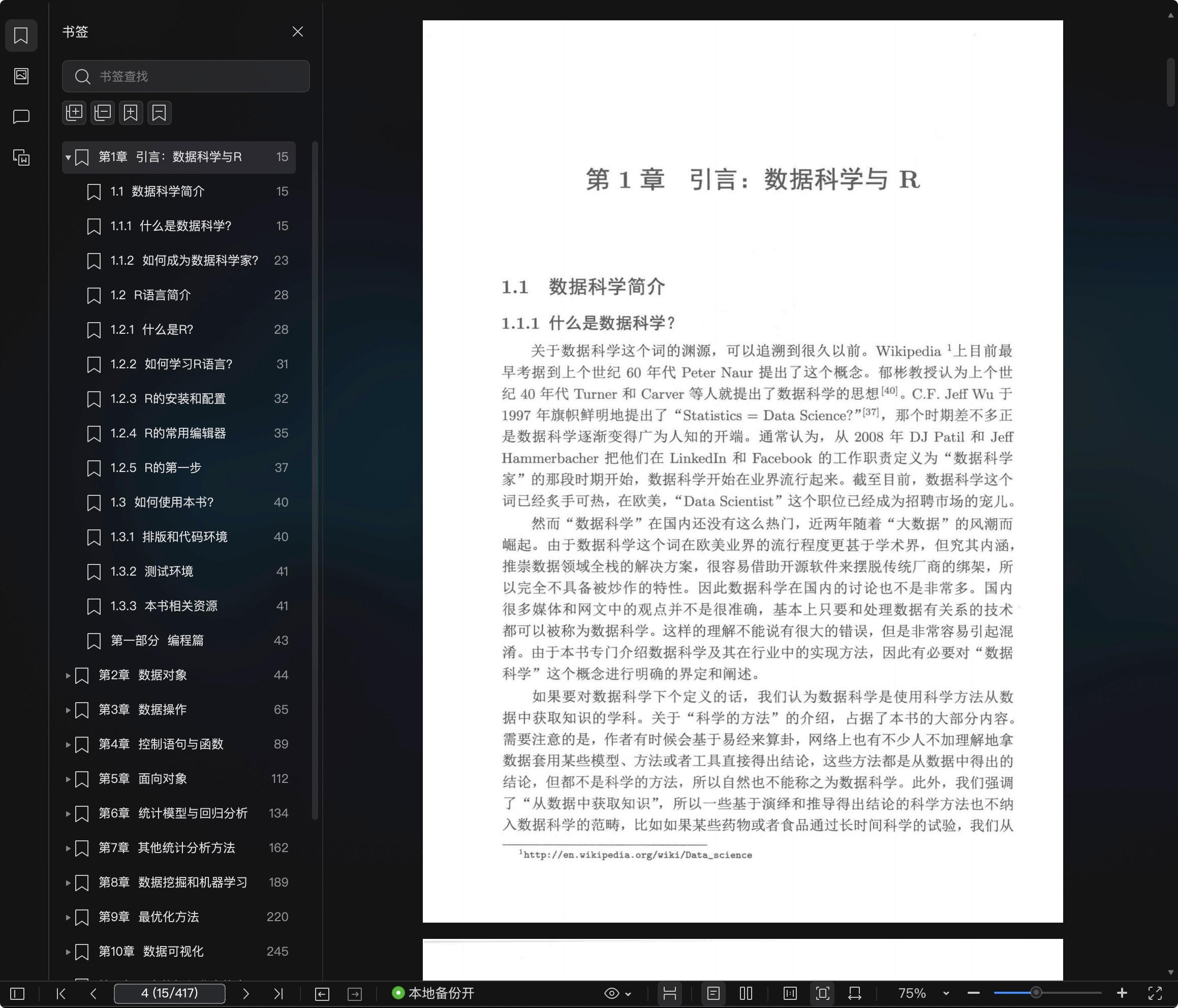Open bookmark 1.2.1 什么是R?
The height and width of the screenshot is (1008, 1178).
point(179,330)
